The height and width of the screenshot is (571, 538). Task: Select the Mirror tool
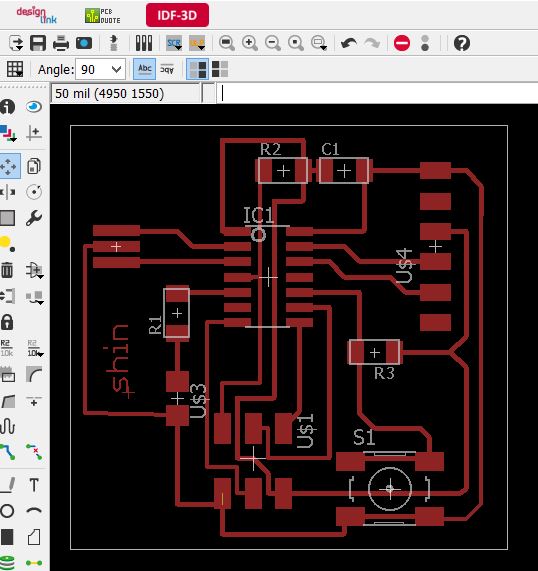coord(7,192)
